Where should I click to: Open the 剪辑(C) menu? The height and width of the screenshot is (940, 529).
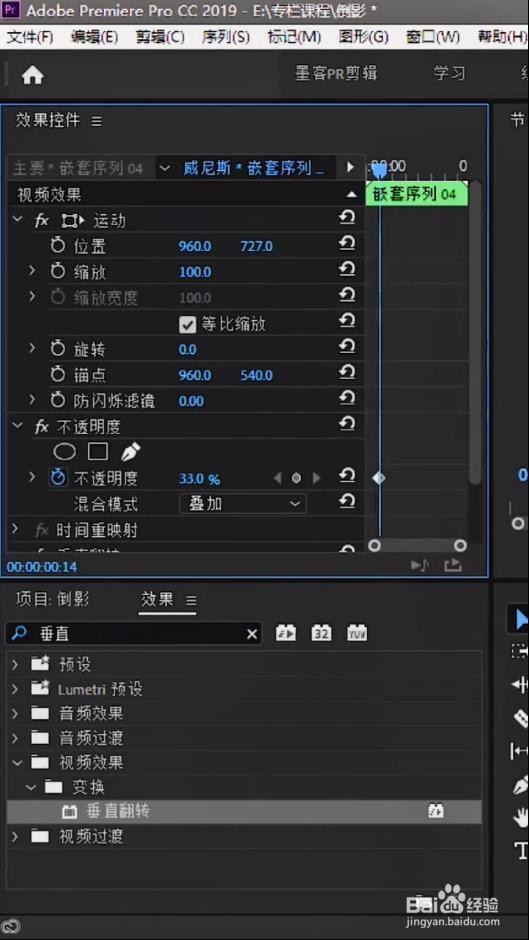coord(160,37)
